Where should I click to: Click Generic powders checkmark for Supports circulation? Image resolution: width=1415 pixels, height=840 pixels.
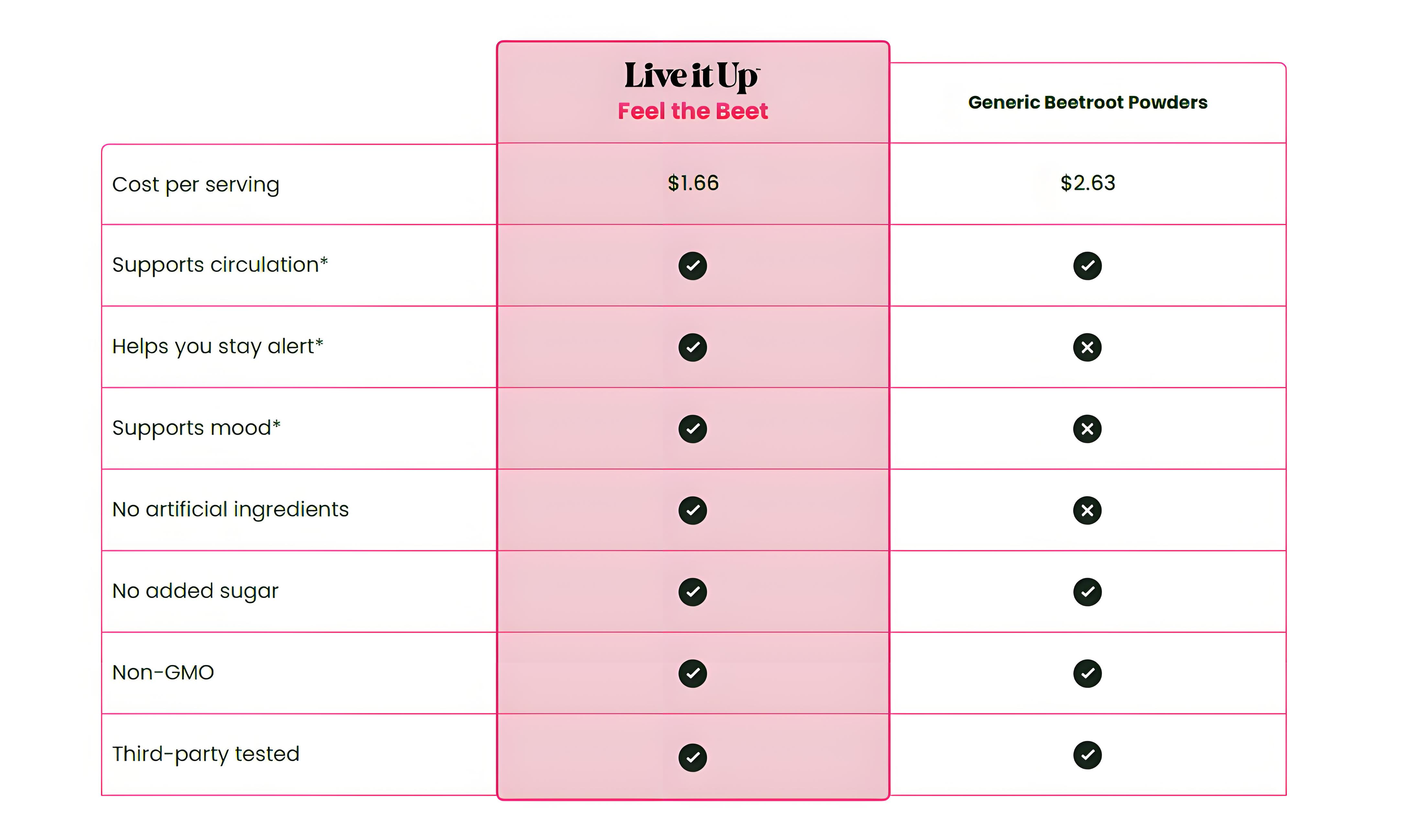(1087, 266)
